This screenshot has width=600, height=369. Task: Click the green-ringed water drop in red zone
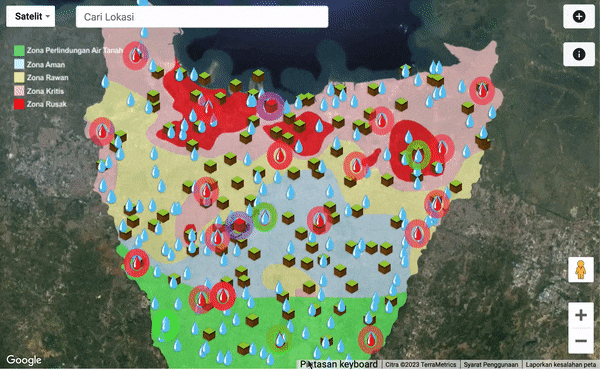click(418, 155)
